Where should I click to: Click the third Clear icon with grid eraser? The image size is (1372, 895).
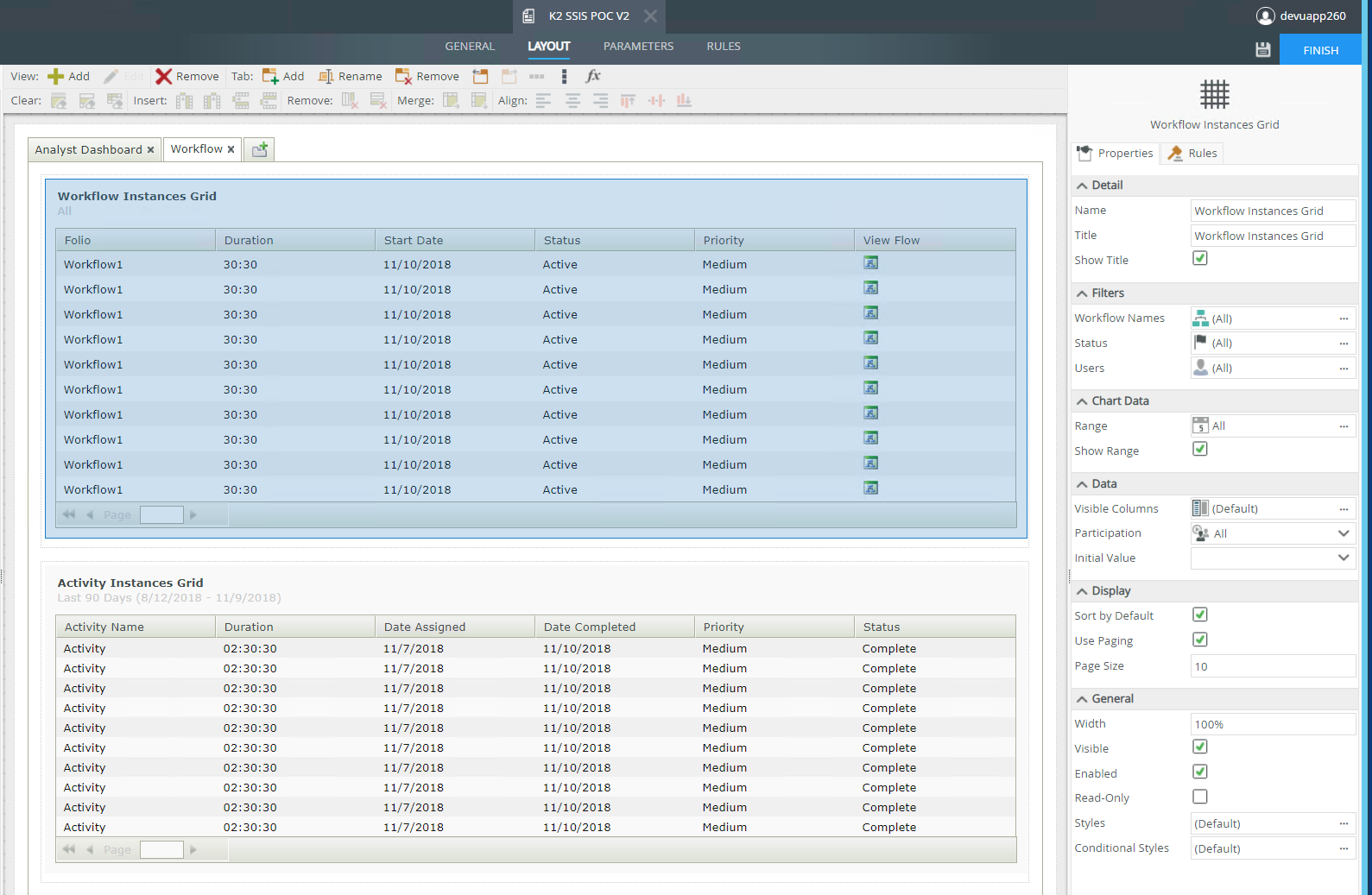point(115,101)
